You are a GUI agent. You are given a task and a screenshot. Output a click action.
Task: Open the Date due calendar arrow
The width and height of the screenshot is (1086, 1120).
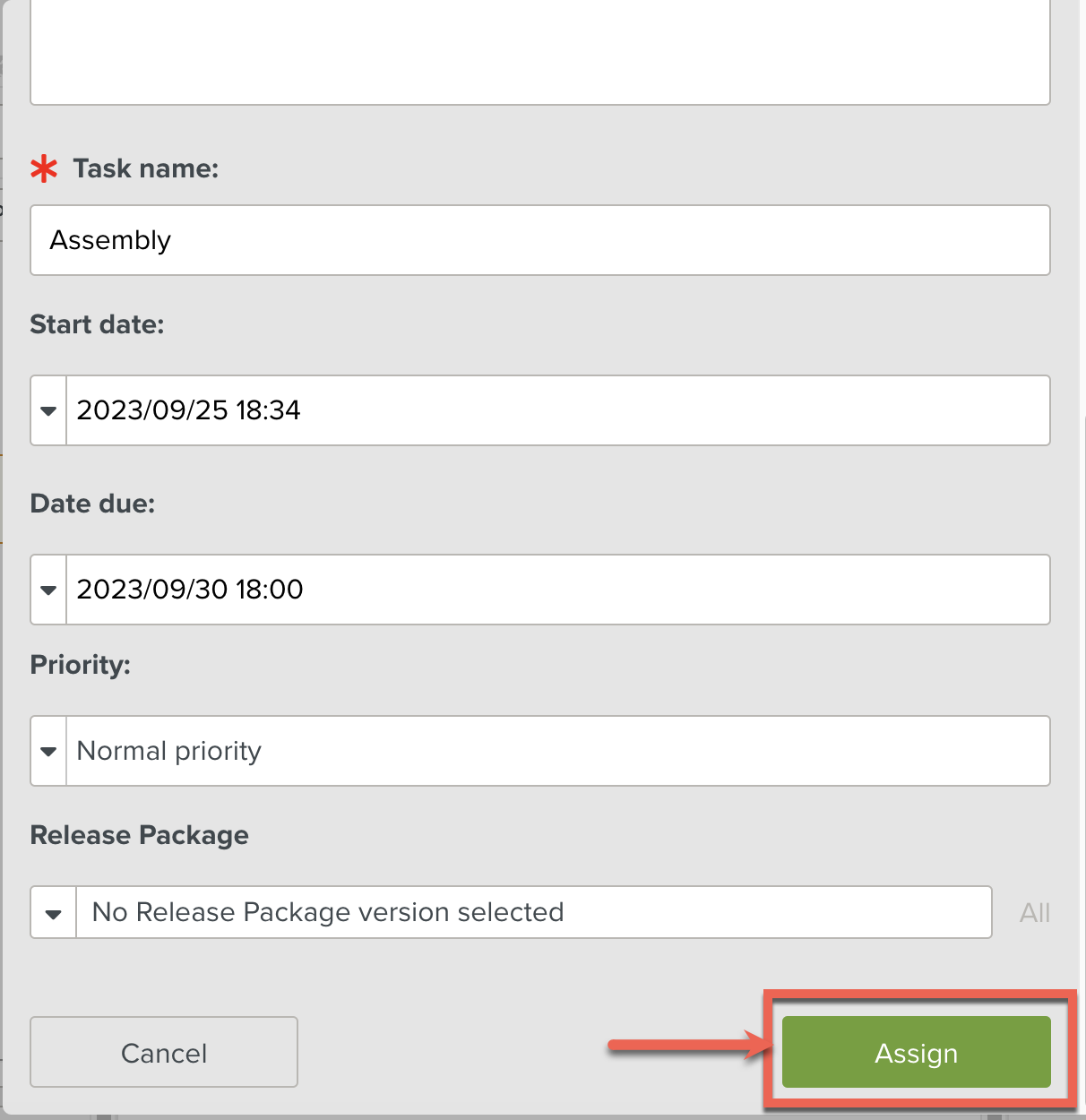(x=48, y=590)
